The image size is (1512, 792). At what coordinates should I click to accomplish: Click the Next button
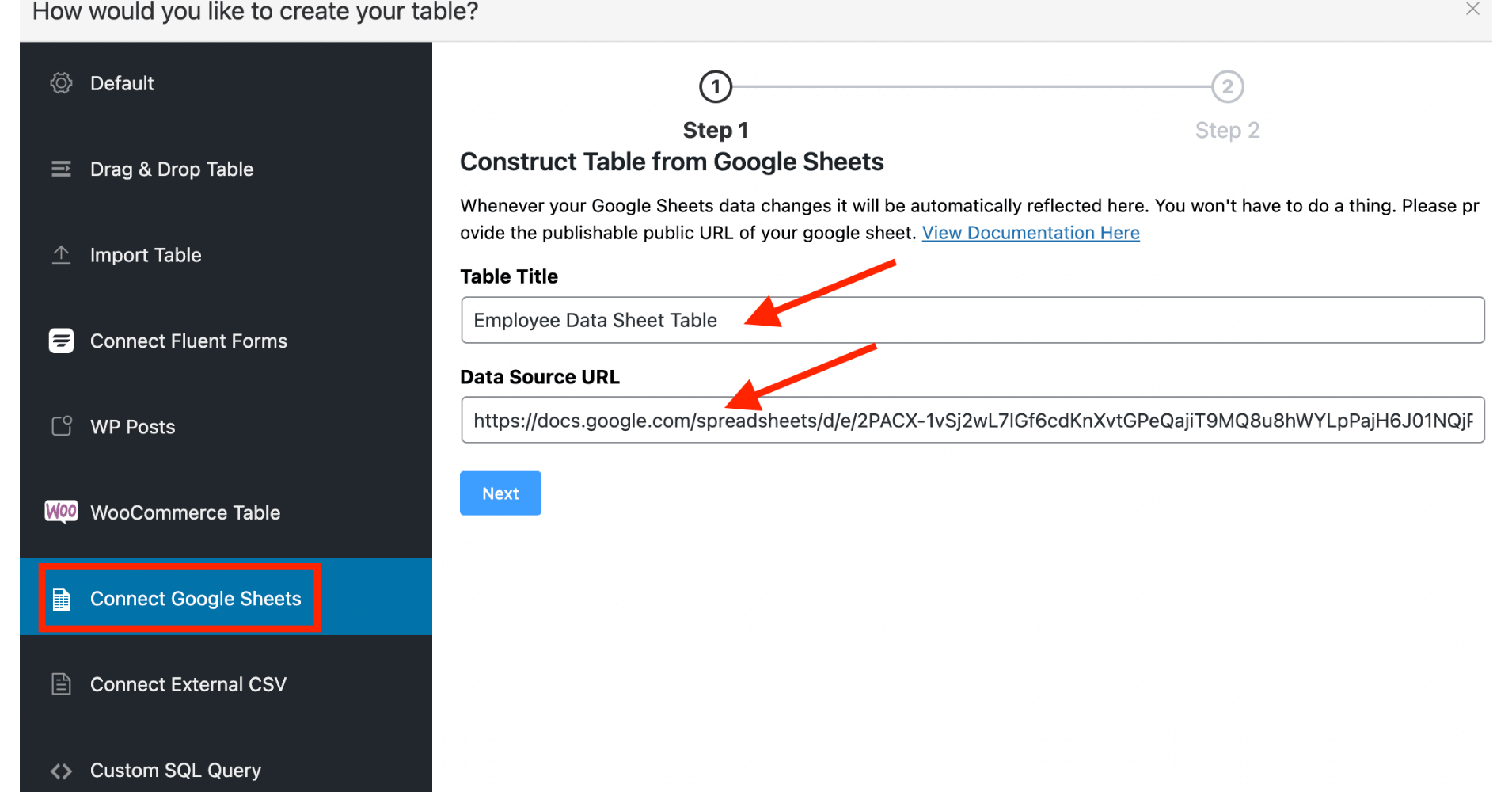(500, 493)
